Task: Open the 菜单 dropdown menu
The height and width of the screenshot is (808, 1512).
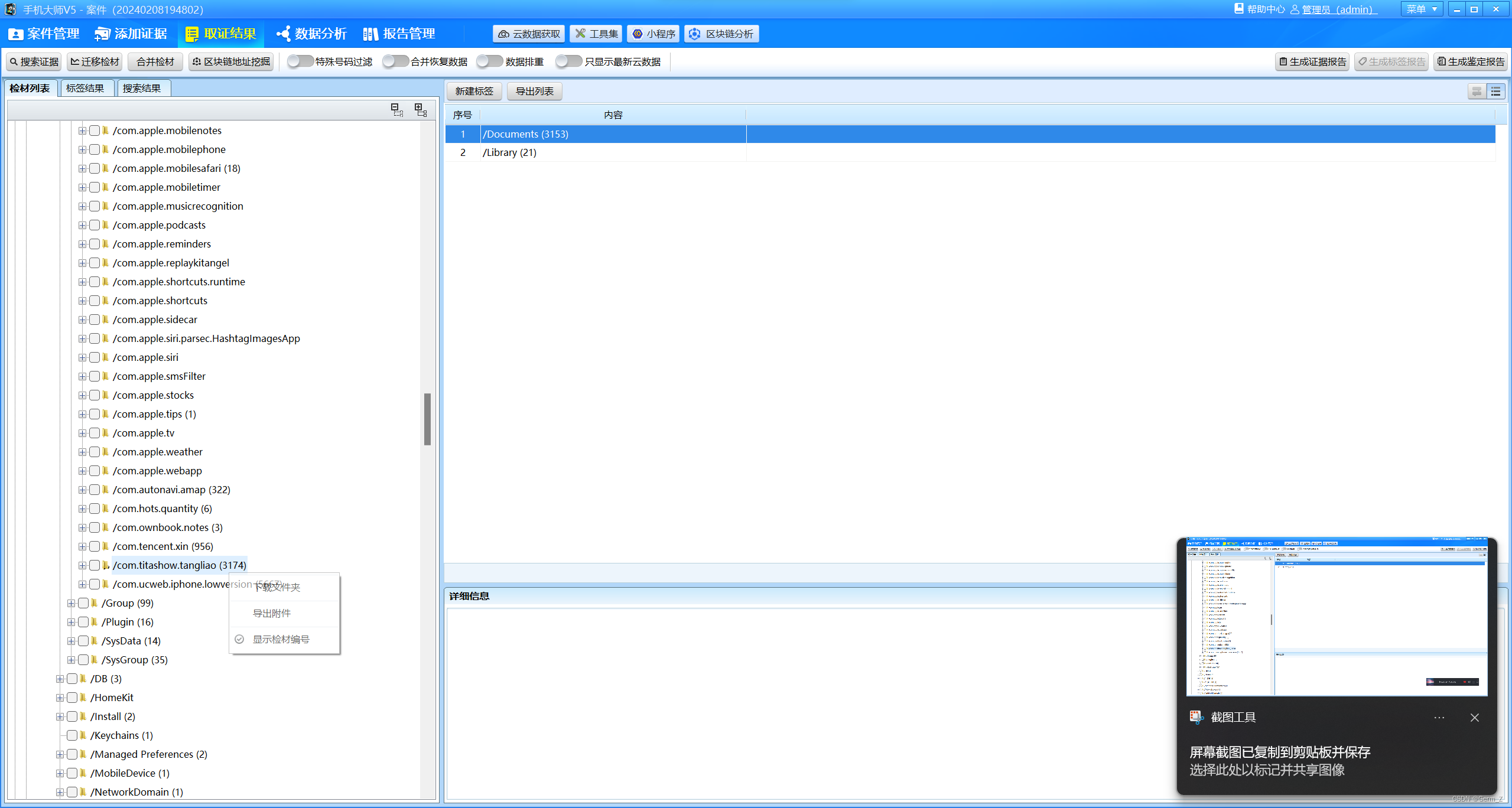Action: [x=1421, y=9]
